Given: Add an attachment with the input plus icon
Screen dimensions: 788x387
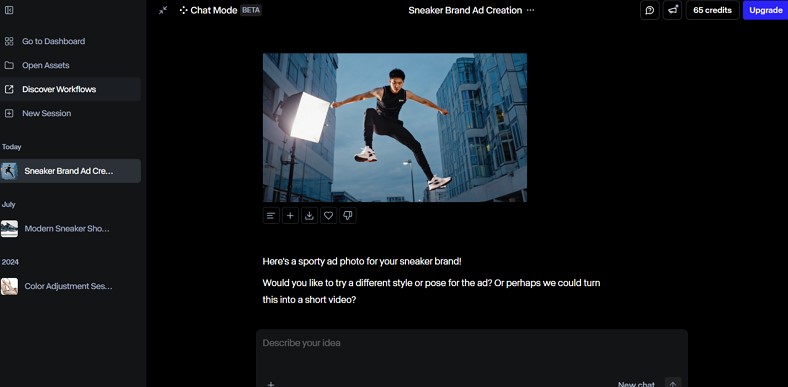Looking at the screenshot, I should [270, 384].
